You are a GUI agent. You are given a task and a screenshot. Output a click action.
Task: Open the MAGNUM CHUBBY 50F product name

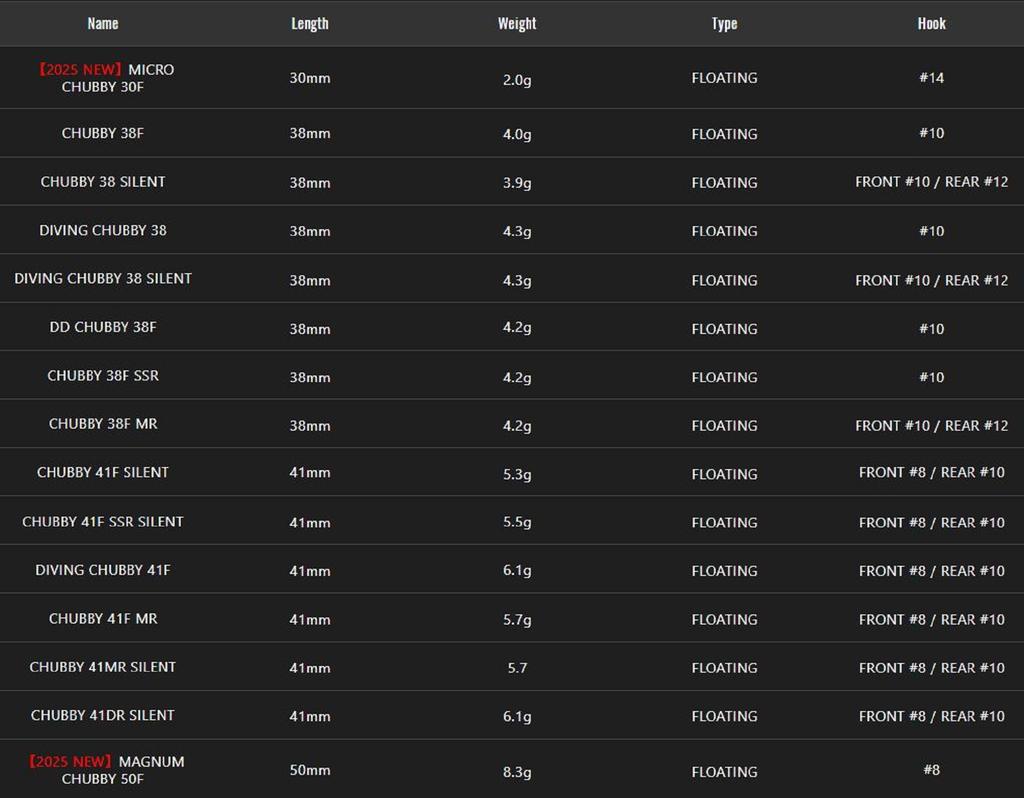(104, 770)
